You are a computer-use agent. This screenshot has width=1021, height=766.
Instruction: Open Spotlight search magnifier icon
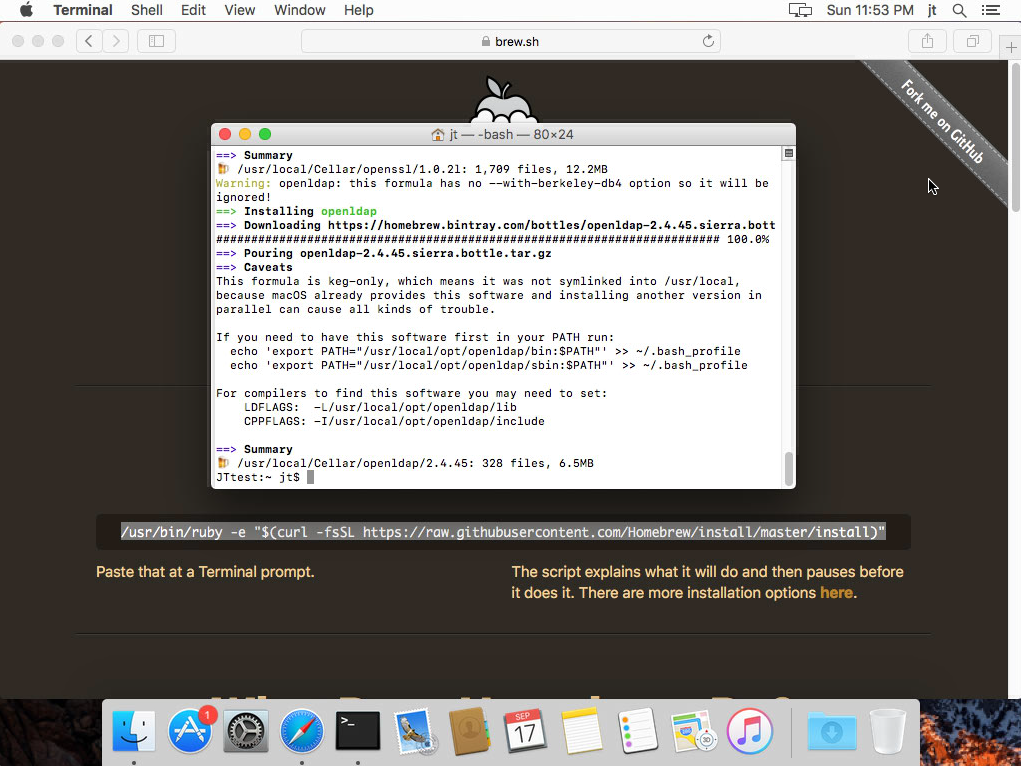pyautogui.click(x=959, y=10)
